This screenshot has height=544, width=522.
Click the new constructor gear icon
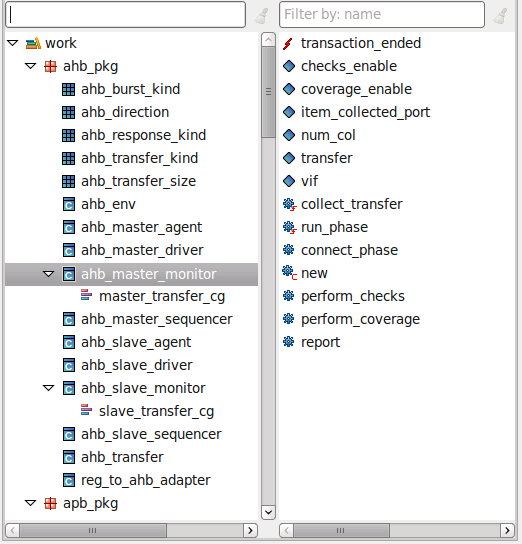290,273
